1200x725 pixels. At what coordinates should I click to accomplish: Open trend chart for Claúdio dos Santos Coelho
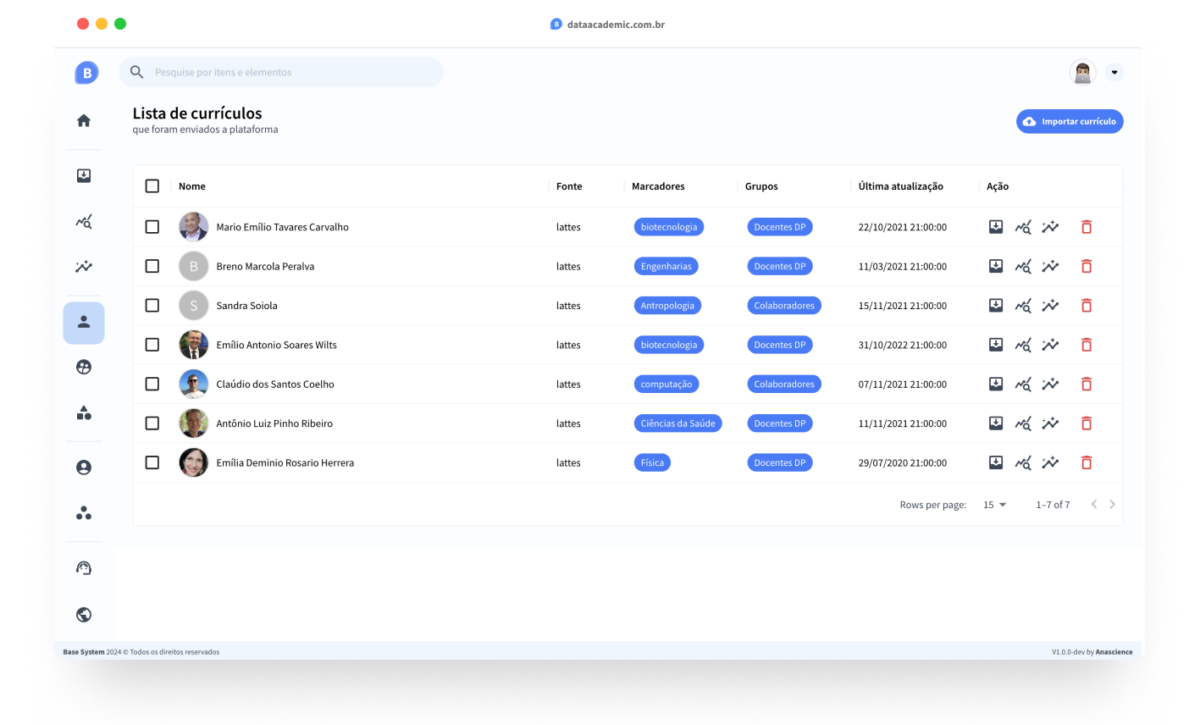coord(1050,384)
